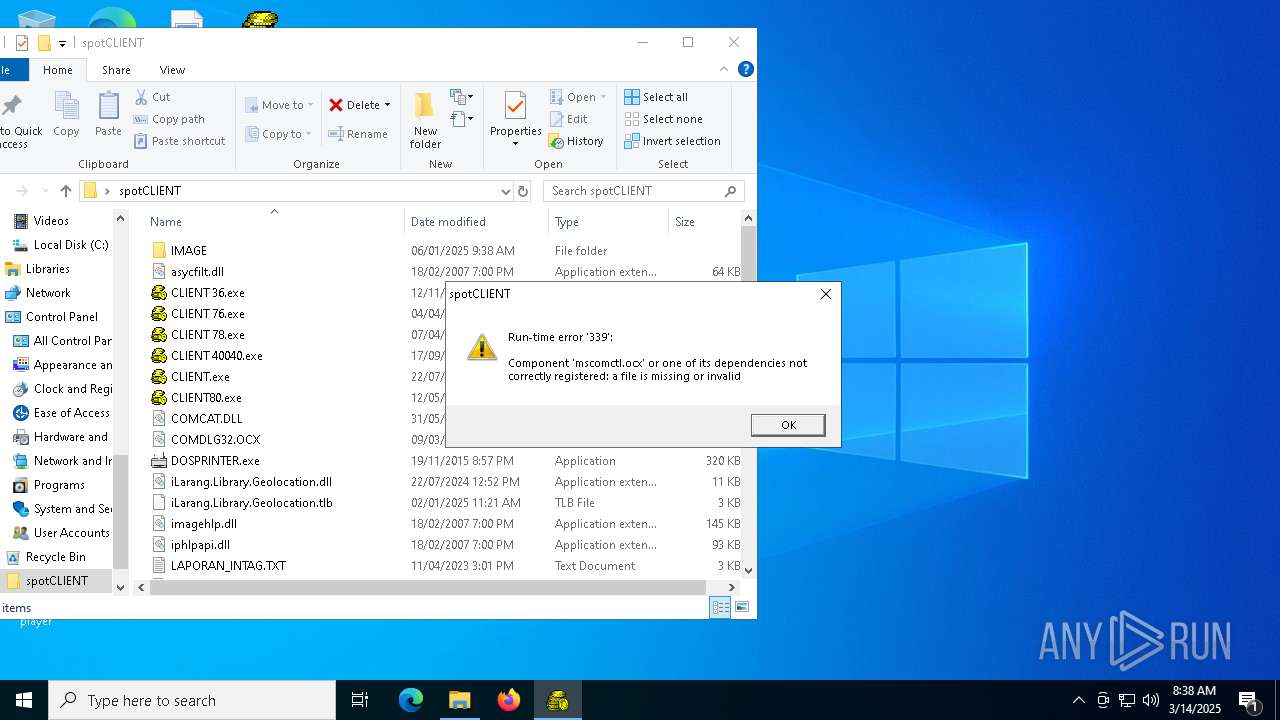Open the Customize Quick Access Toolbar dropdown
Screen dimensions: 1280x720
coord(62,43)
